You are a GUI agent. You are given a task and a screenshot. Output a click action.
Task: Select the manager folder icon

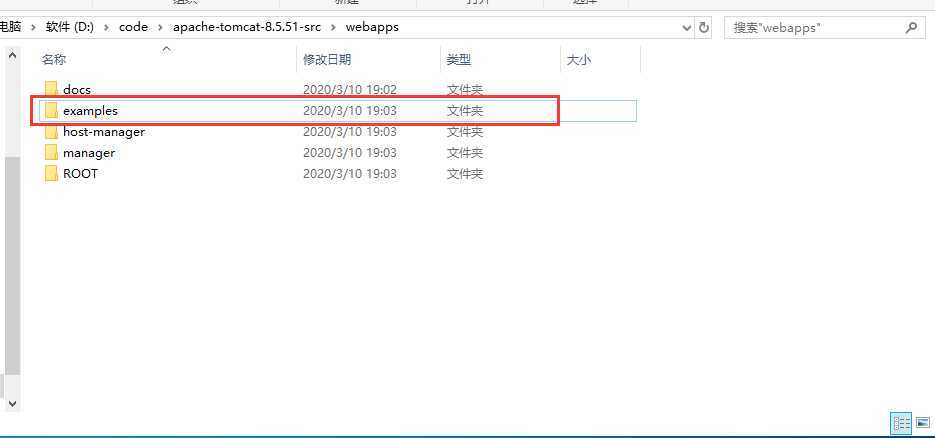(x=52, y=153)
